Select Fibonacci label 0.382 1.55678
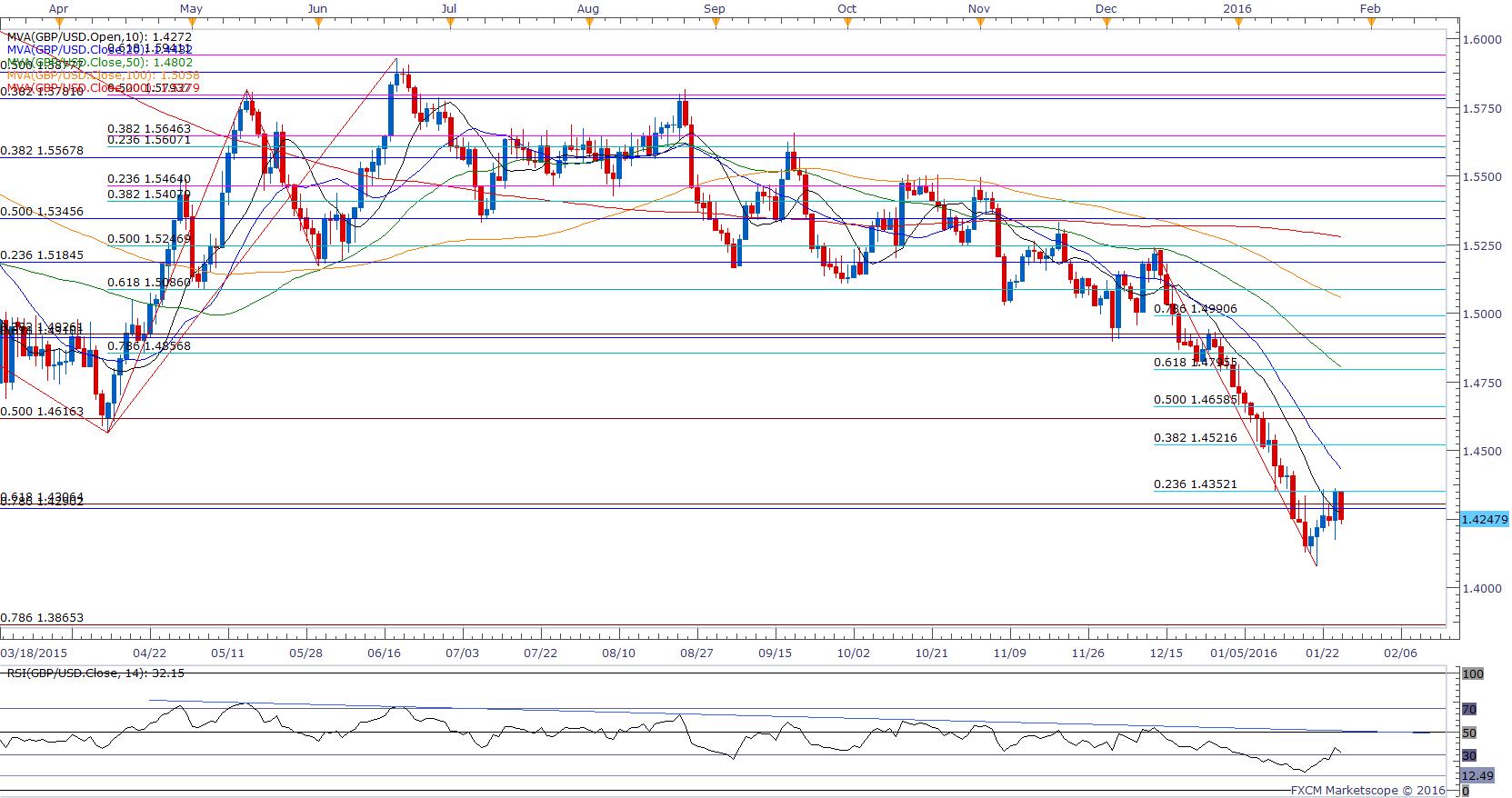The width and height of the screenshot is (1512, 798). coord(42,152)
